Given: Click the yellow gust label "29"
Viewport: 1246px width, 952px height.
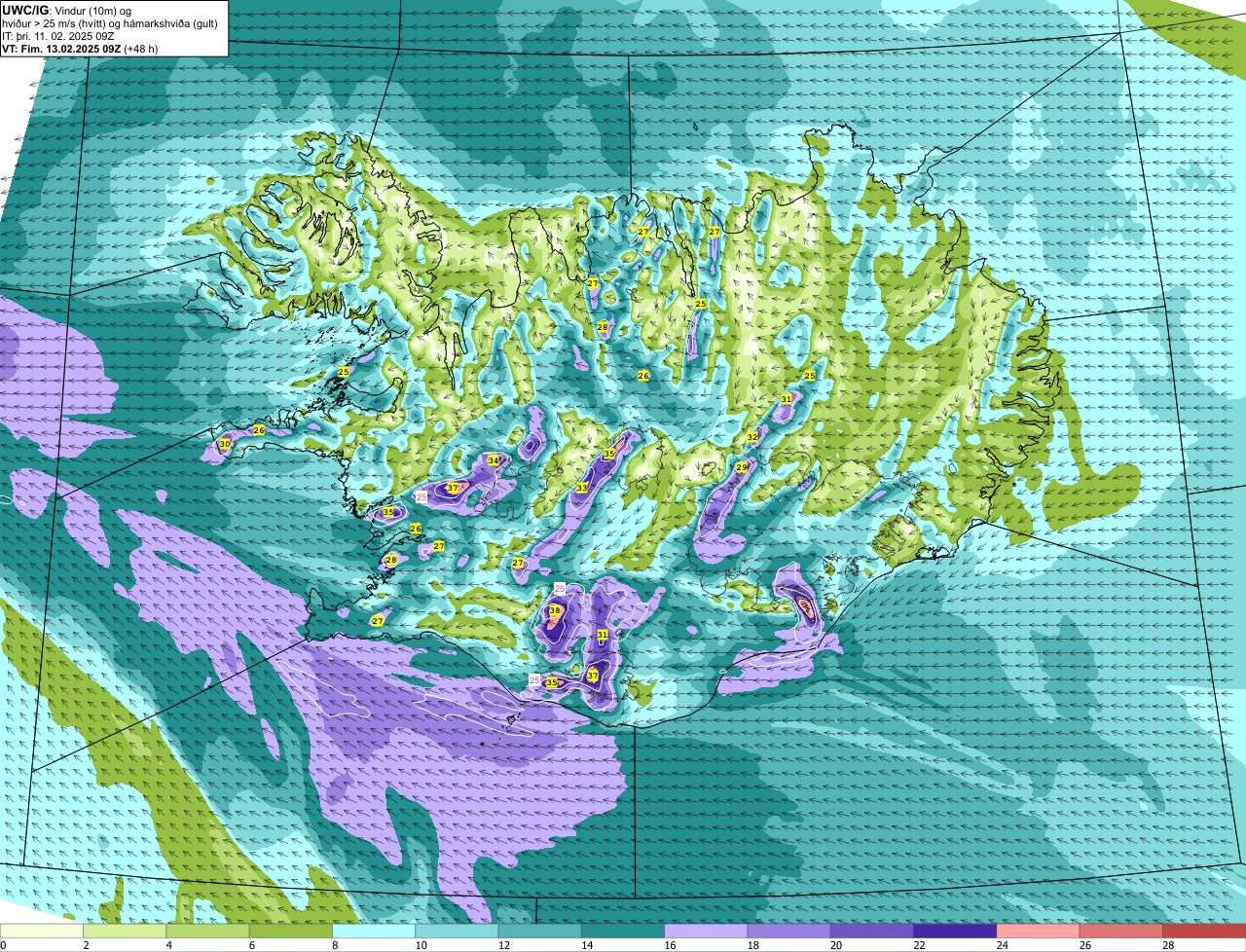Looking at the screenshot, I should 742,467.
